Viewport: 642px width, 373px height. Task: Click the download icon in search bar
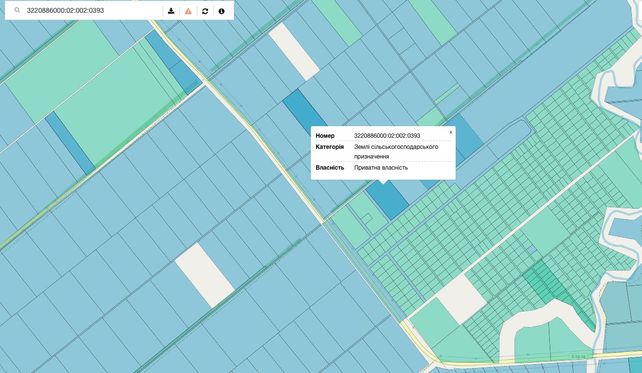tap(171, 11)
